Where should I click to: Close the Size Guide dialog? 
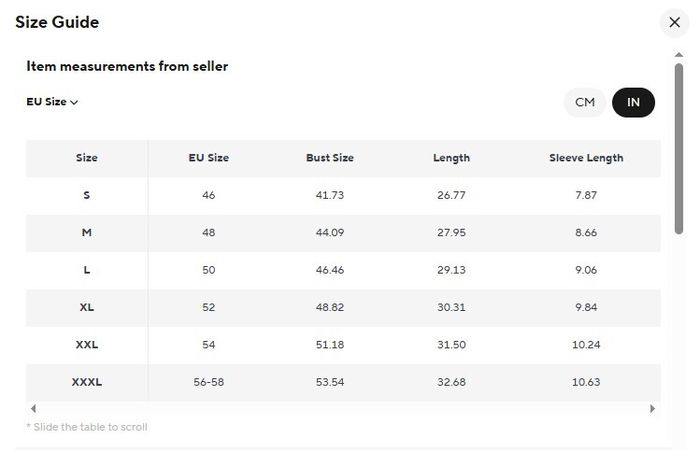tap(675, 22)
